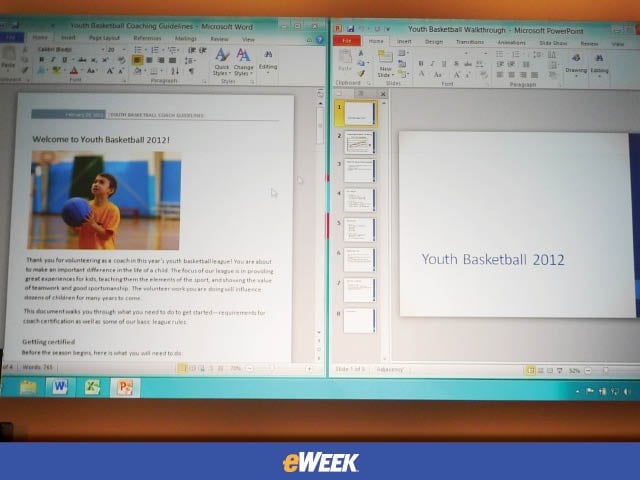Open Word References tab
The image size is (640, 480).
147,38
